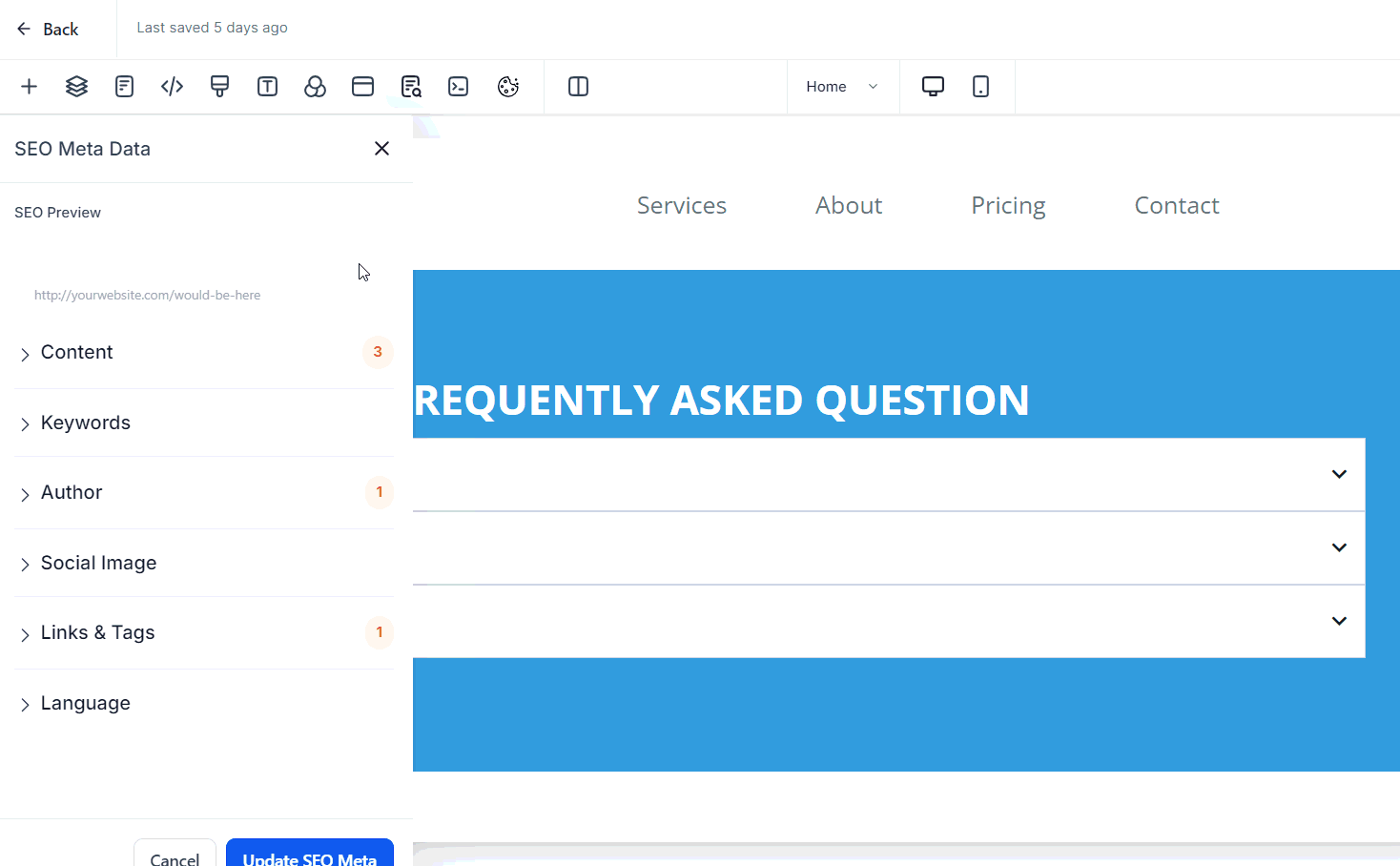Open the cookie consent icon
1400x866 pixels.
(508, 87)
